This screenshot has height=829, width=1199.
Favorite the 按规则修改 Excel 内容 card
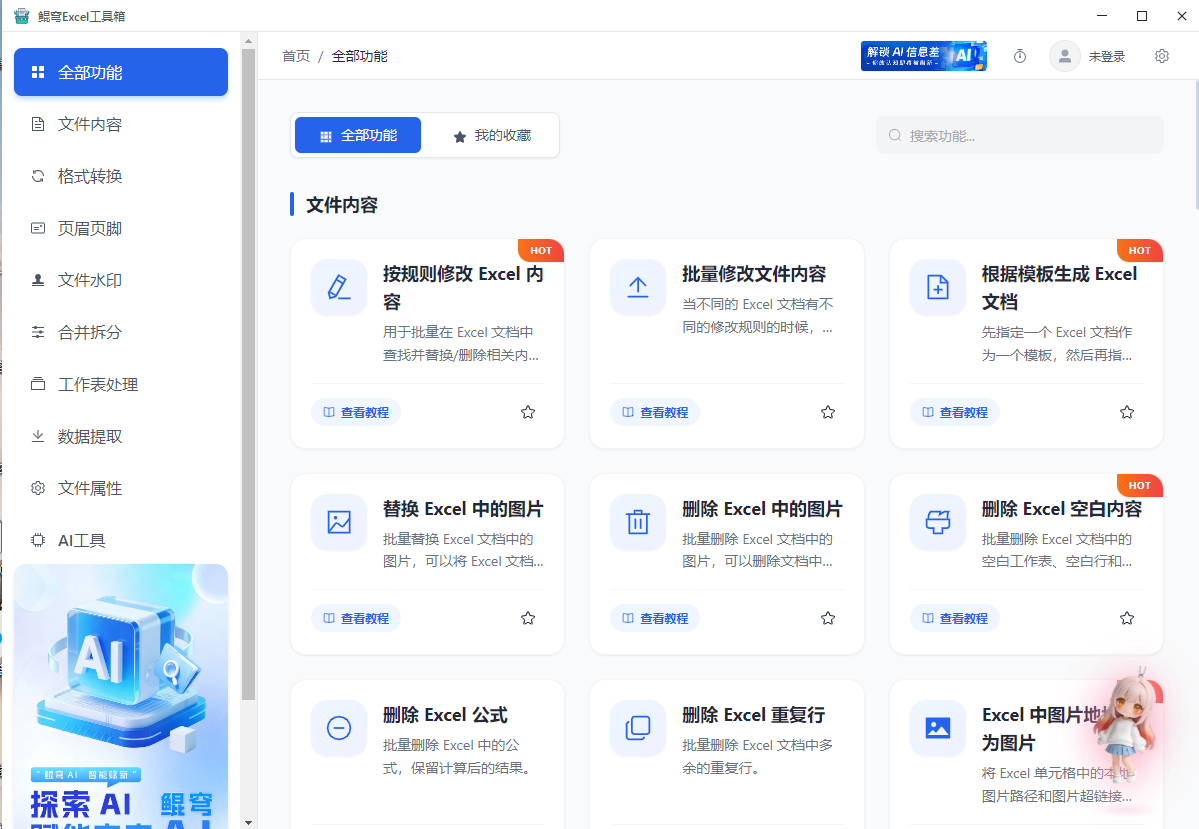point(527,411)
